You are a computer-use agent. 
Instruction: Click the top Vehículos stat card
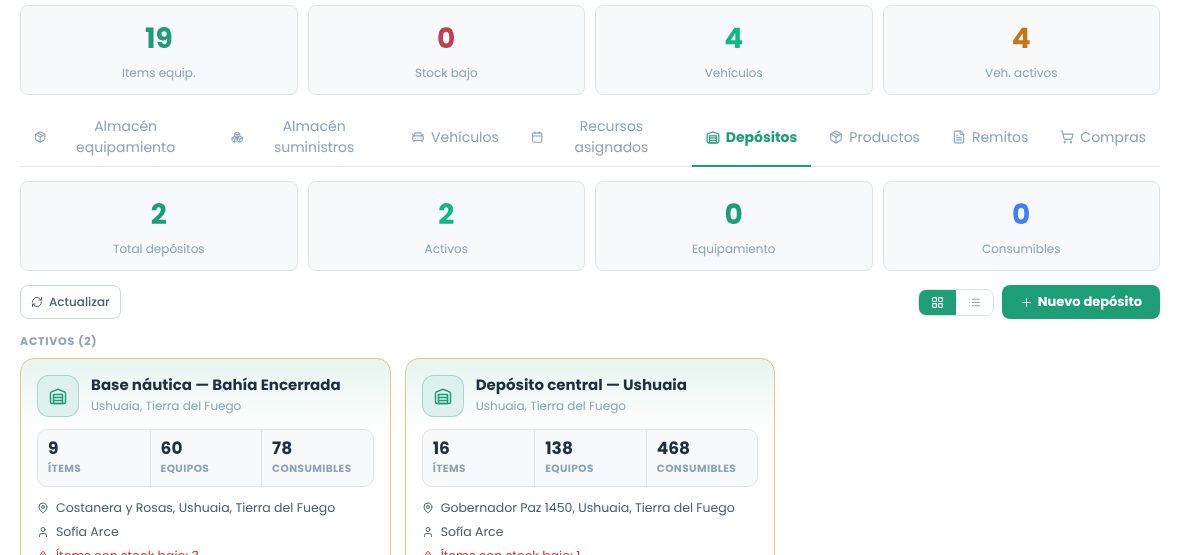pos(734,50)
